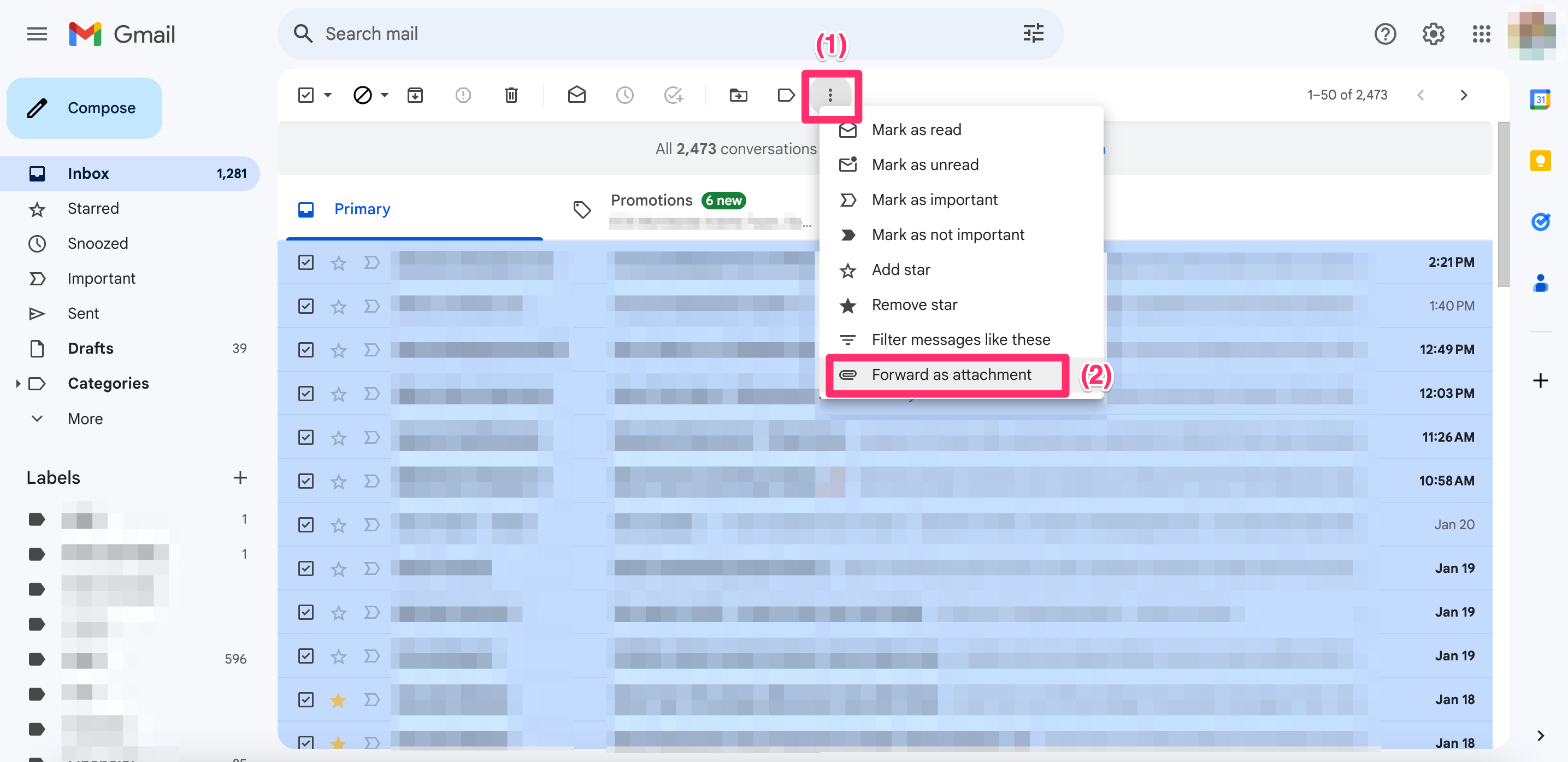The height and width of the screenshot is (762, 1568).
Task: Click the Add to Tasks icon
Action: coord(673,95)
